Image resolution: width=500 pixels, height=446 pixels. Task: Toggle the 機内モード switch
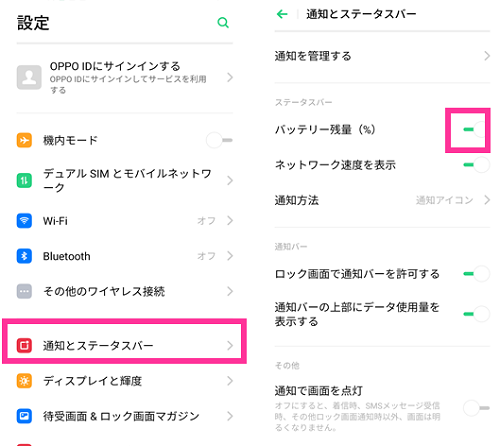(x=219, y=140)
